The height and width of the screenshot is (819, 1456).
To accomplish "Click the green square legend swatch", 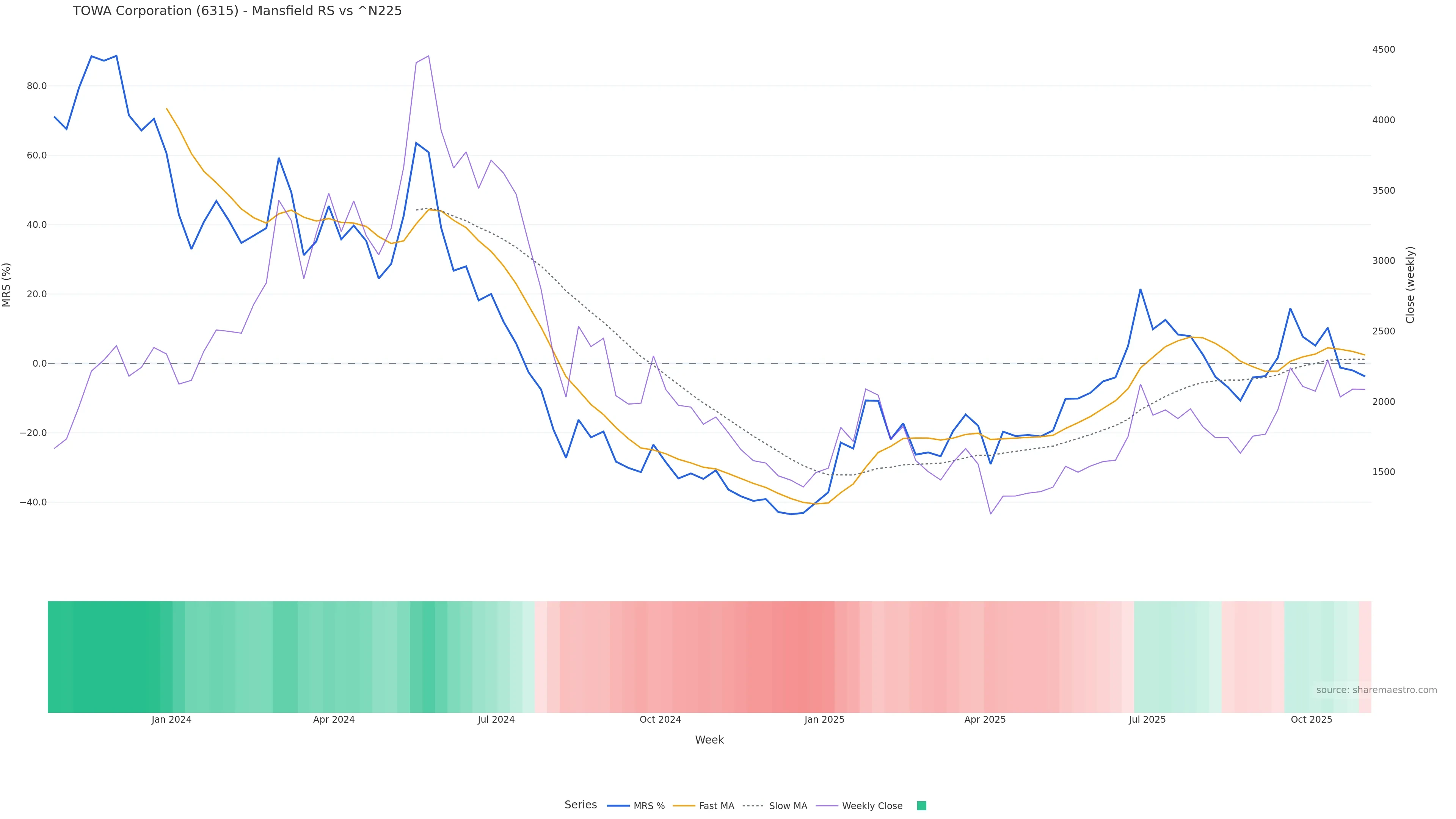I will pyautogui.click(x=921, y=806).
